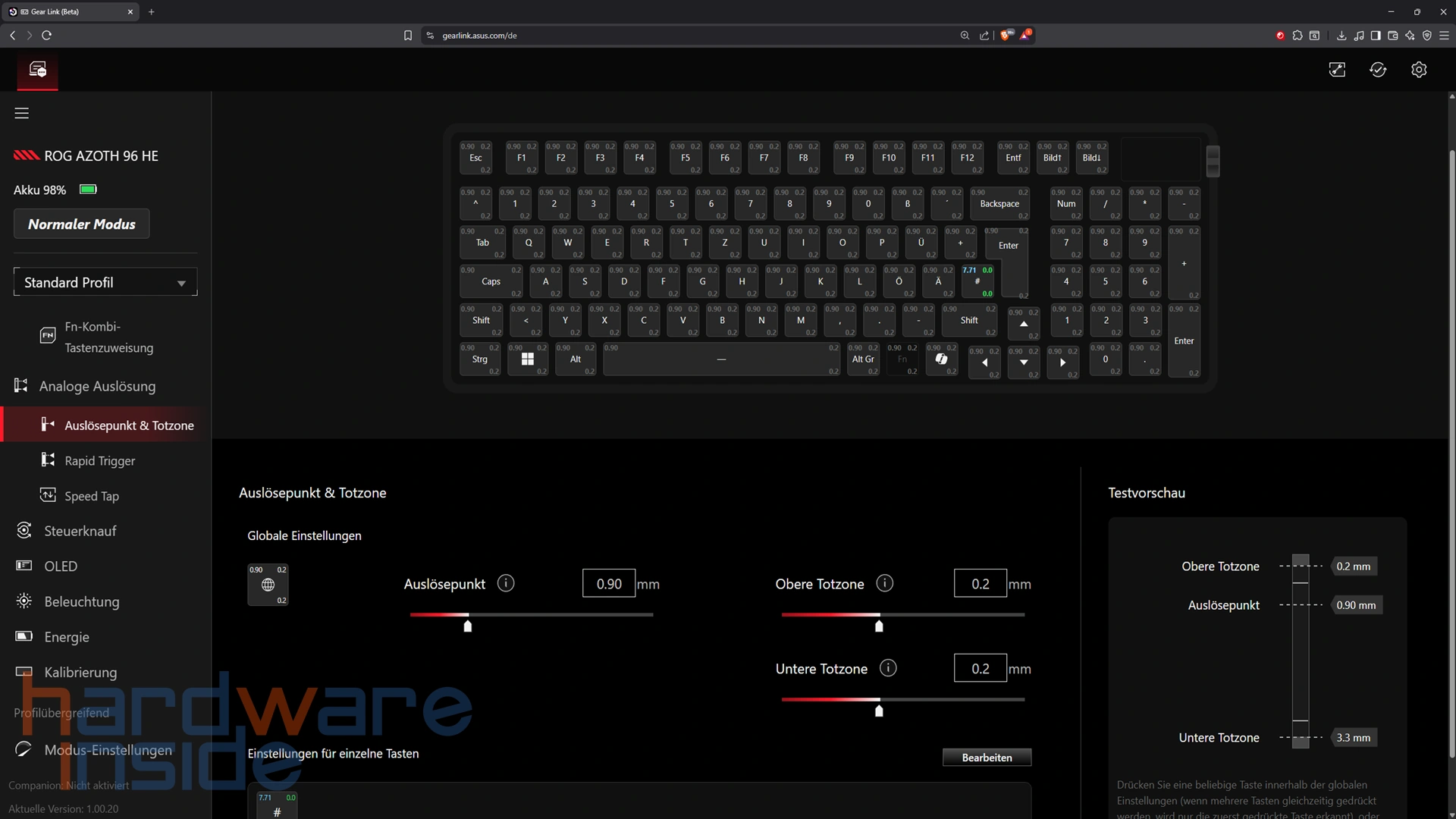Click the info icon beside Obere Totzone
Image resolution: width=1456 pixels, height=819 pixels.
click(884, 583)
